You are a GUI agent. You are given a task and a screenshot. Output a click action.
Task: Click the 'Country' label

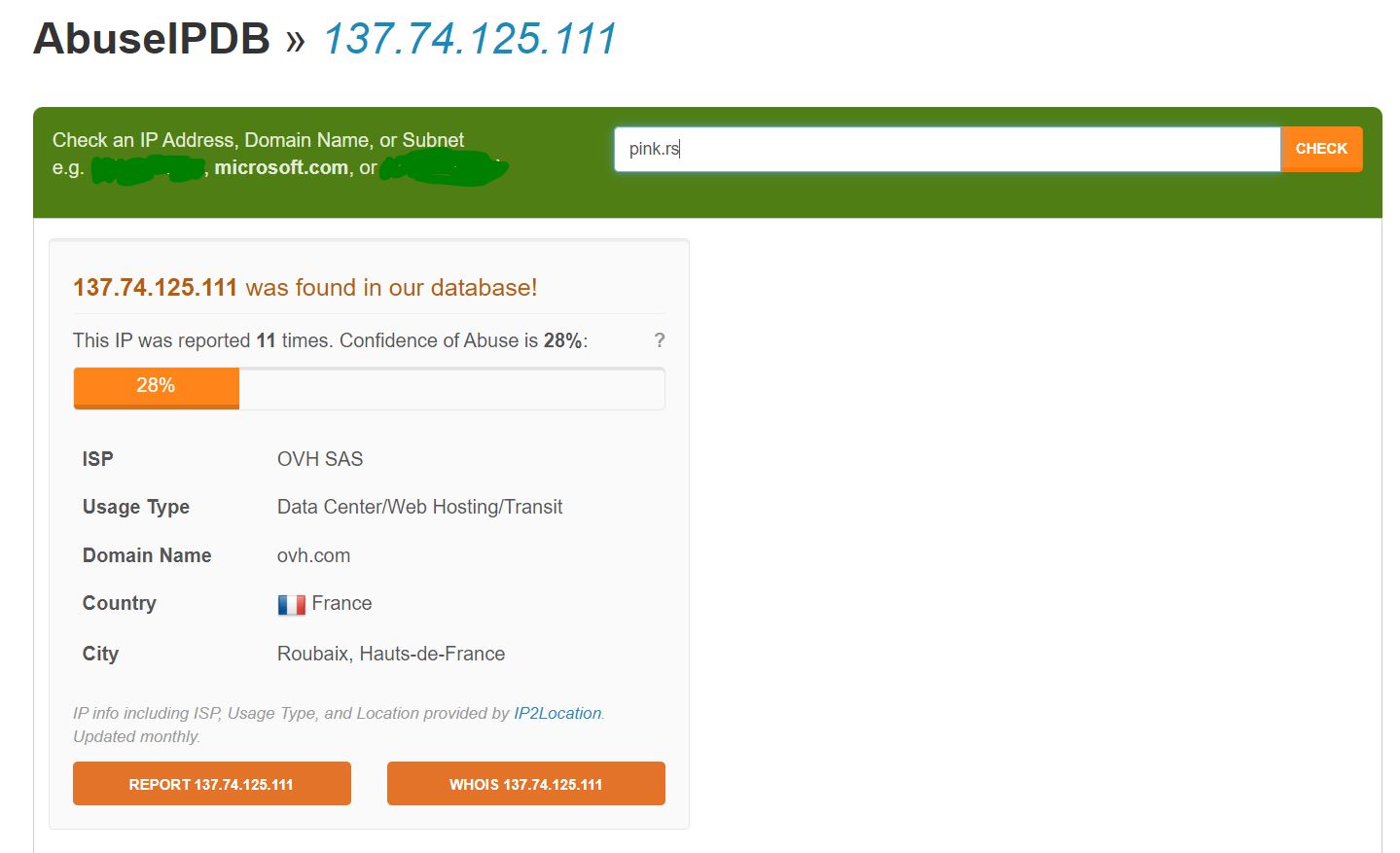(x=119, y=603)
